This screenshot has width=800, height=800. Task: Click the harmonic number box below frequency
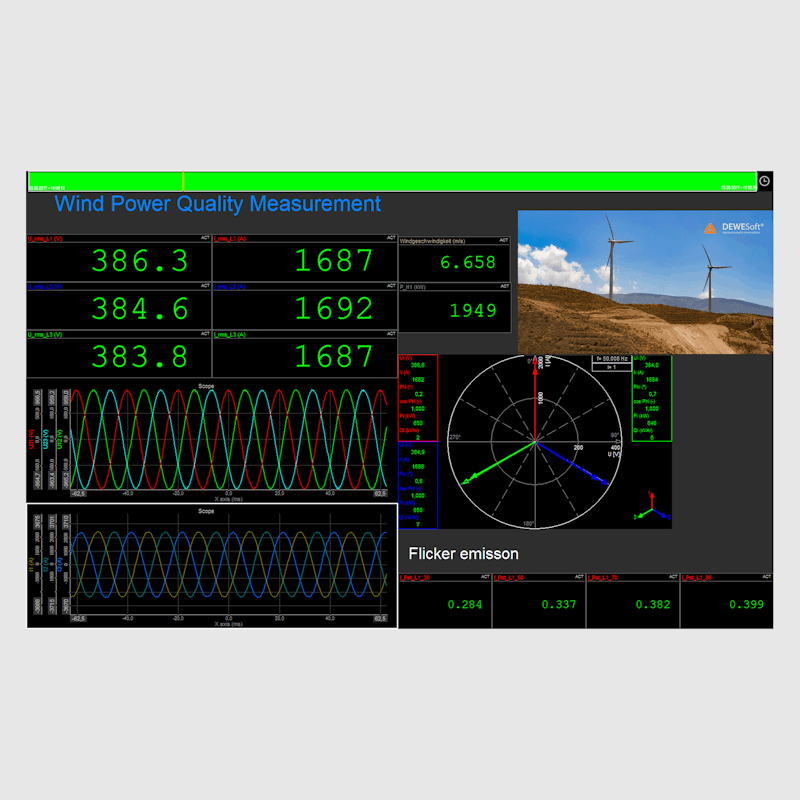pyautogui.click(x=612, y=367)
